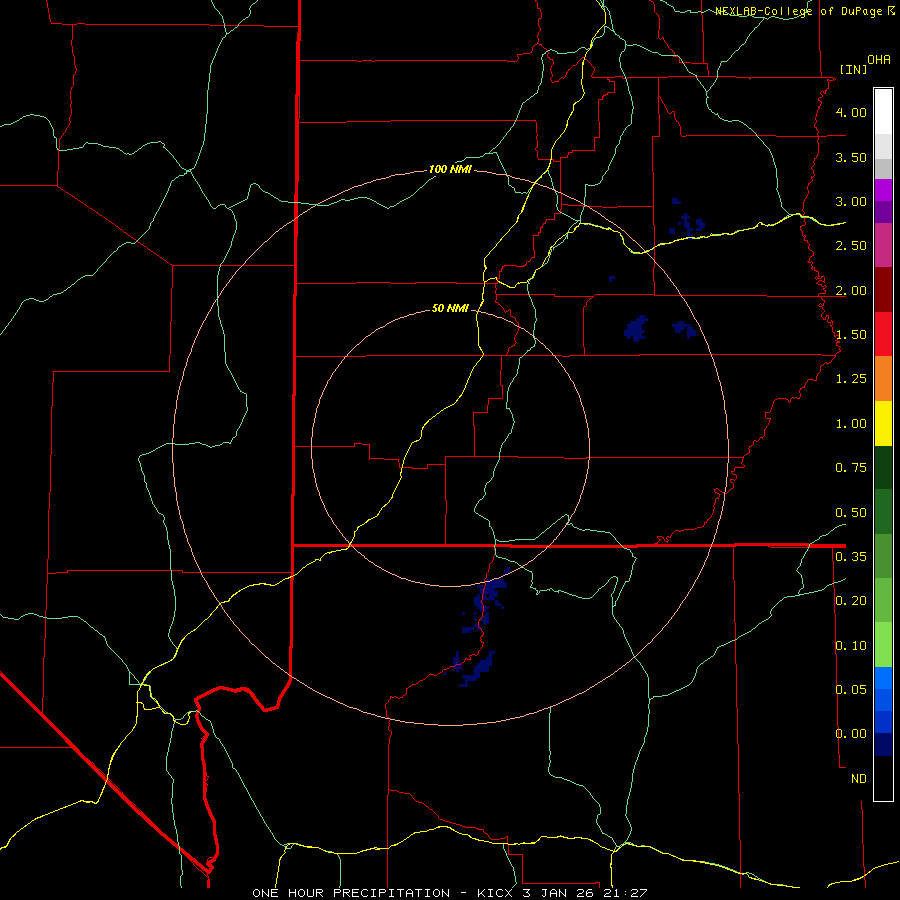The width and height of the screenshot is (900, 900).
Task: Click the white 4.00 inch legend swatch
Action: 883,111
